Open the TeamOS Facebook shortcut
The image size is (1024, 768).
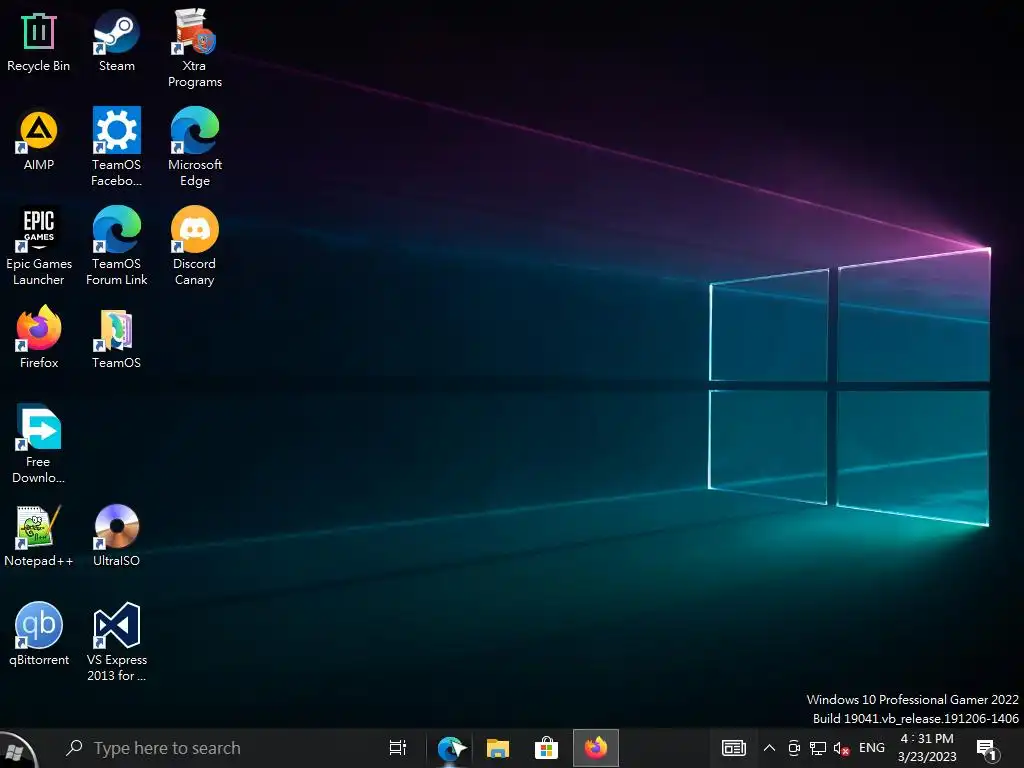click(116, 148)
